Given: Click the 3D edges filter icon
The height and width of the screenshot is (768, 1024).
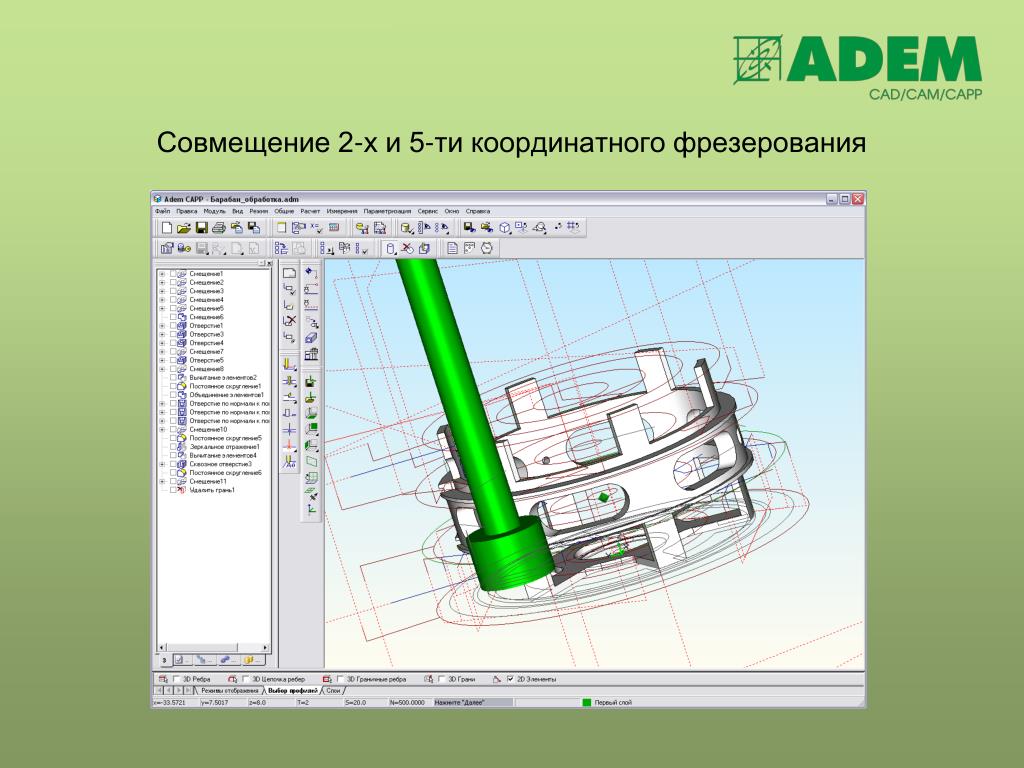Looking at the screenshot, I should click(163, 679).
